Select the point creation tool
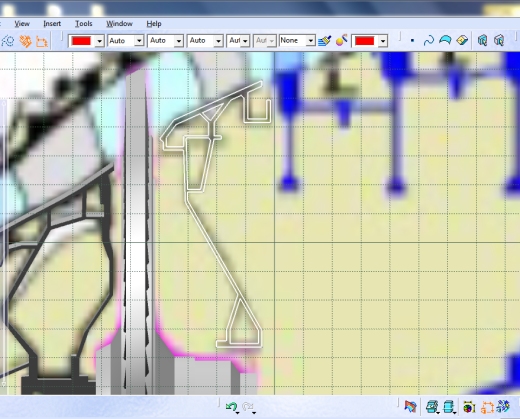Image resolution: width=520 pixels, height=419 pixels. (412, 41)
